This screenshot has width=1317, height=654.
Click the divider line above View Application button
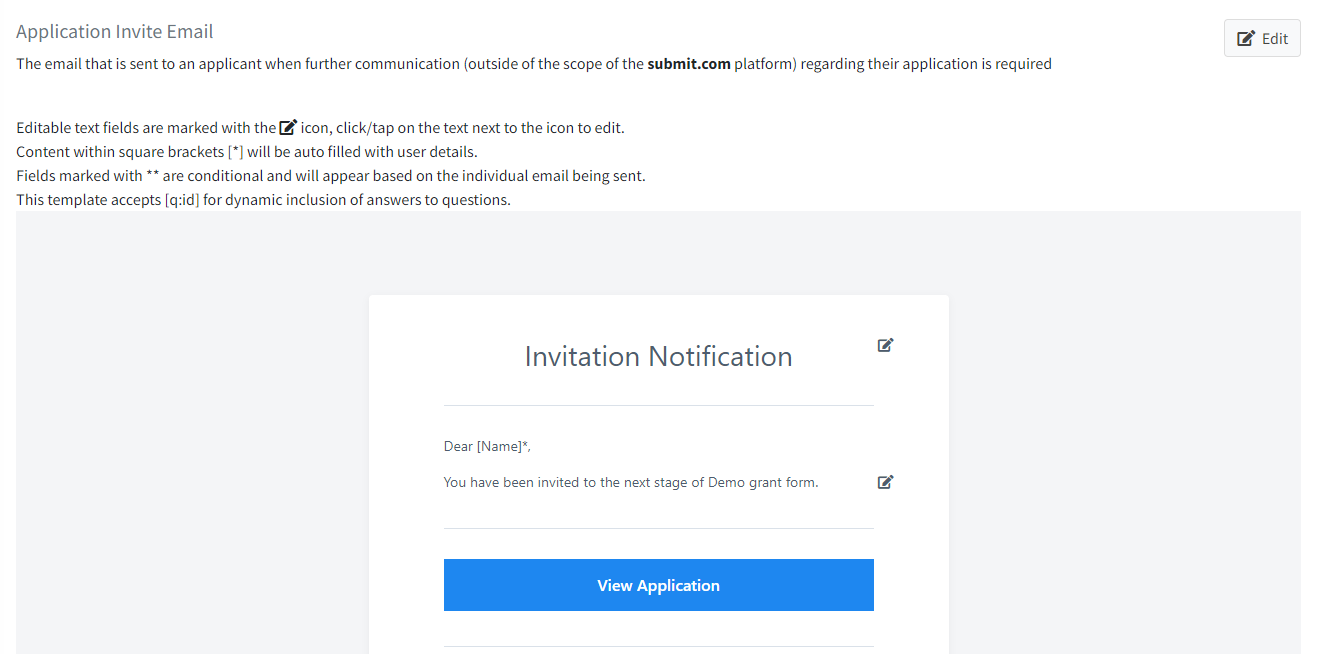(x=659, y=528)
